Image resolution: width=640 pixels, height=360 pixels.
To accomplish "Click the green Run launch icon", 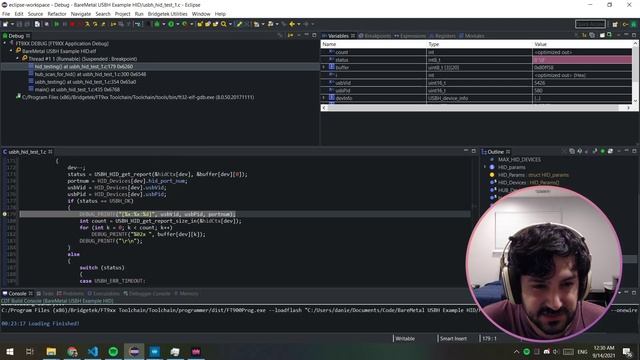I will click(x=171, y=24).
